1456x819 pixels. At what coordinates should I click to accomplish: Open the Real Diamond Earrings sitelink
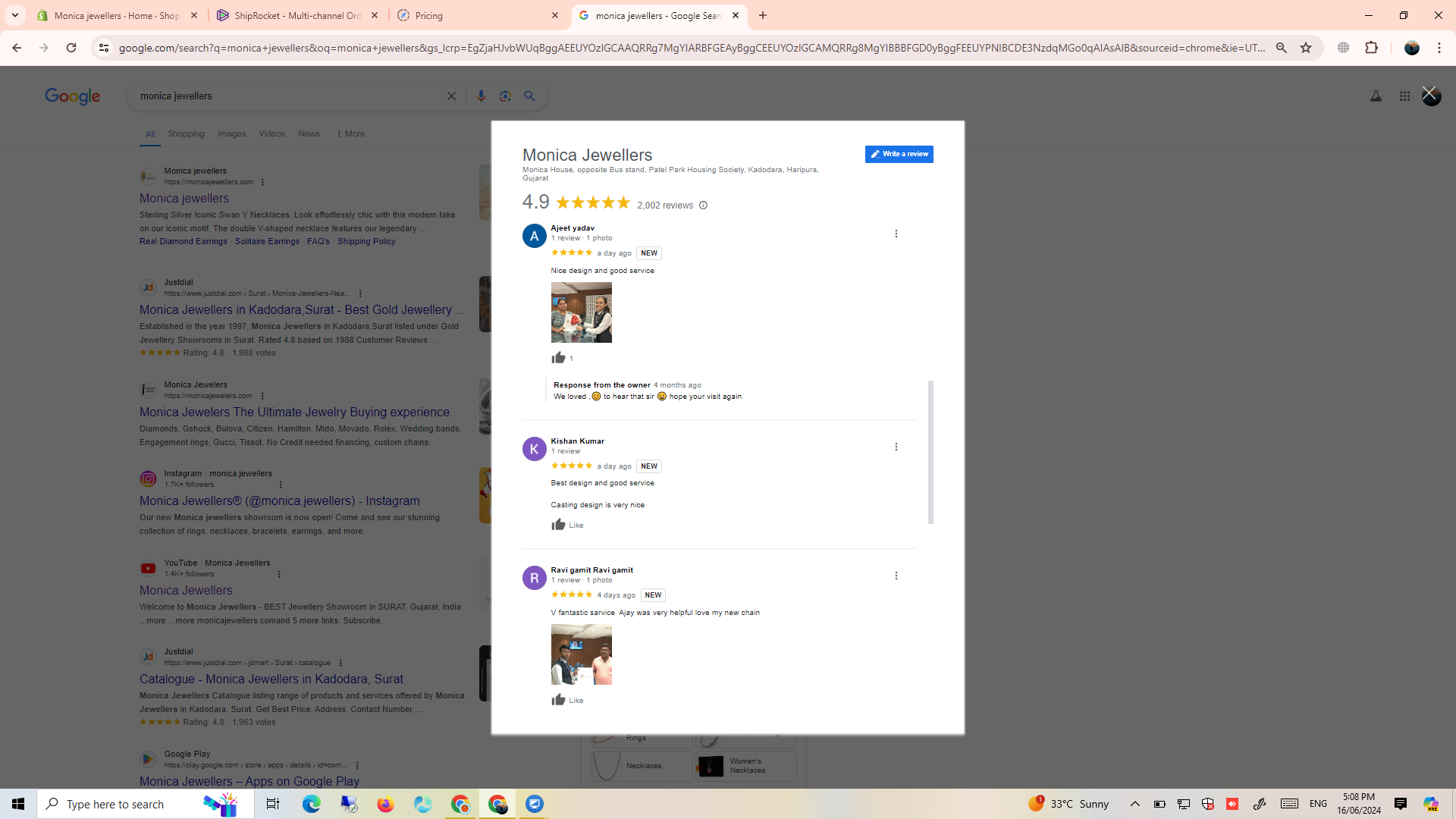point(184,242)
